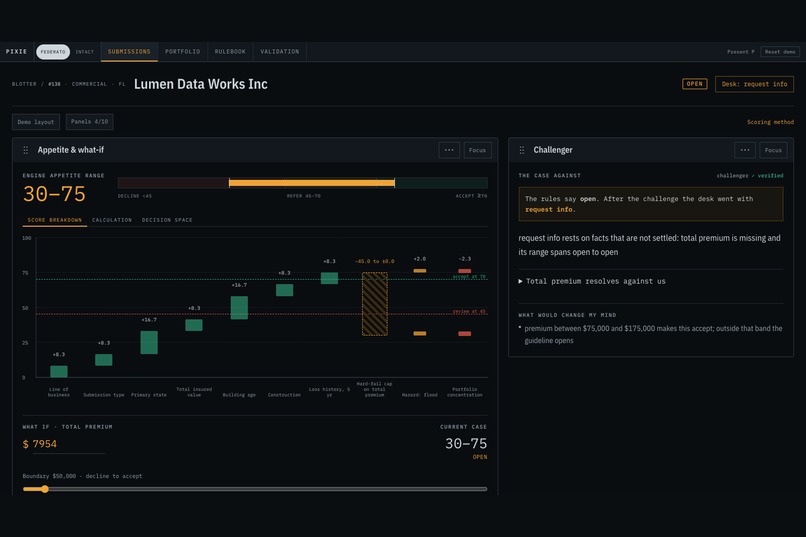The height and width of the screenshot is (537, 806).
Task: Click the 'ACCEPT ≥70' bar label
Action: click(x=471, y=196)
